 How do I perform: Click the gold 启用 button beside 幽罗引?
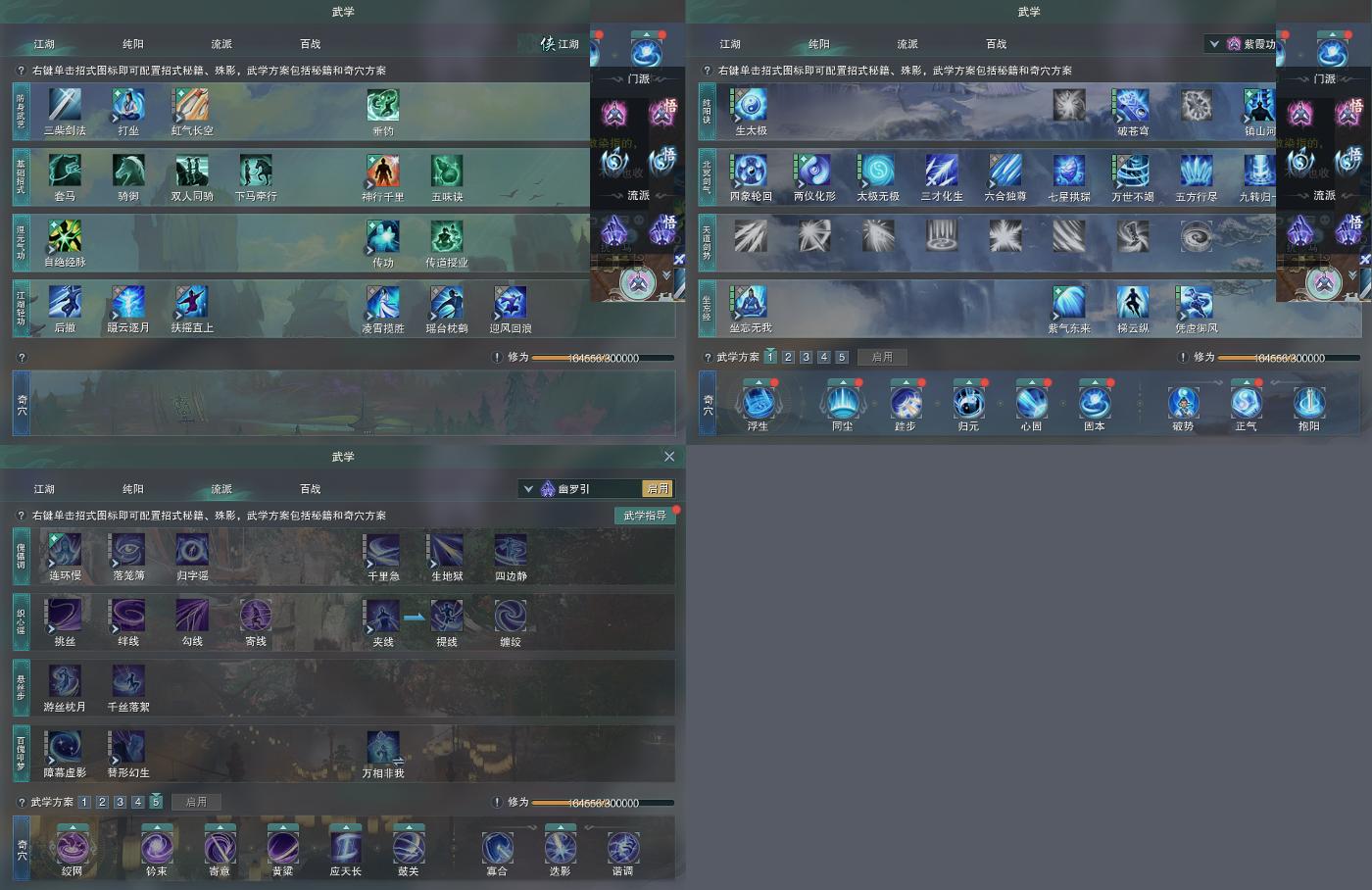pyautogui.click(x=658, y=489)
